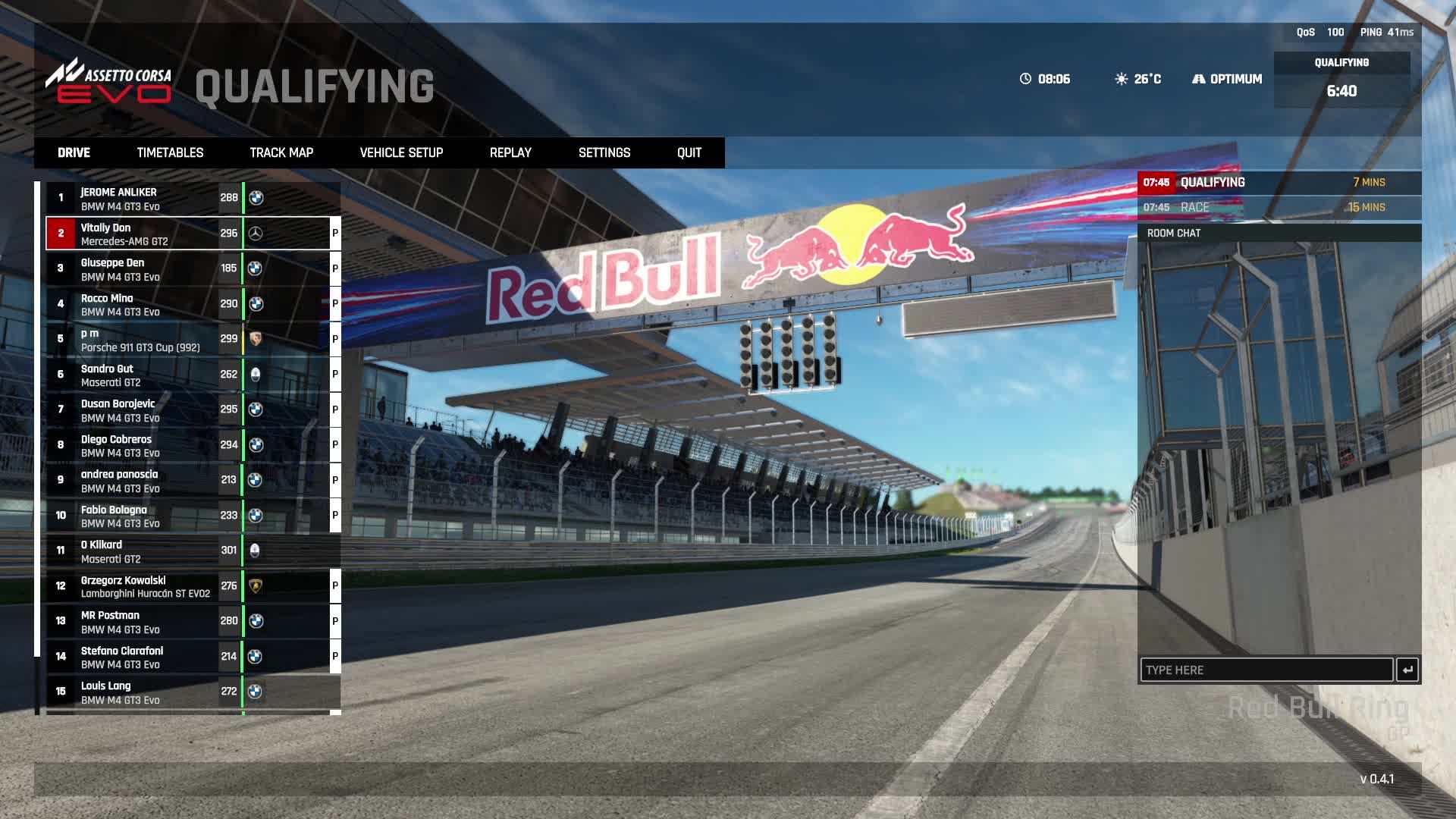This screenshot has width=1456, height=819.
Task: Click the BMW logo next to JEROME ANLIKER
Action: point(256,198)
